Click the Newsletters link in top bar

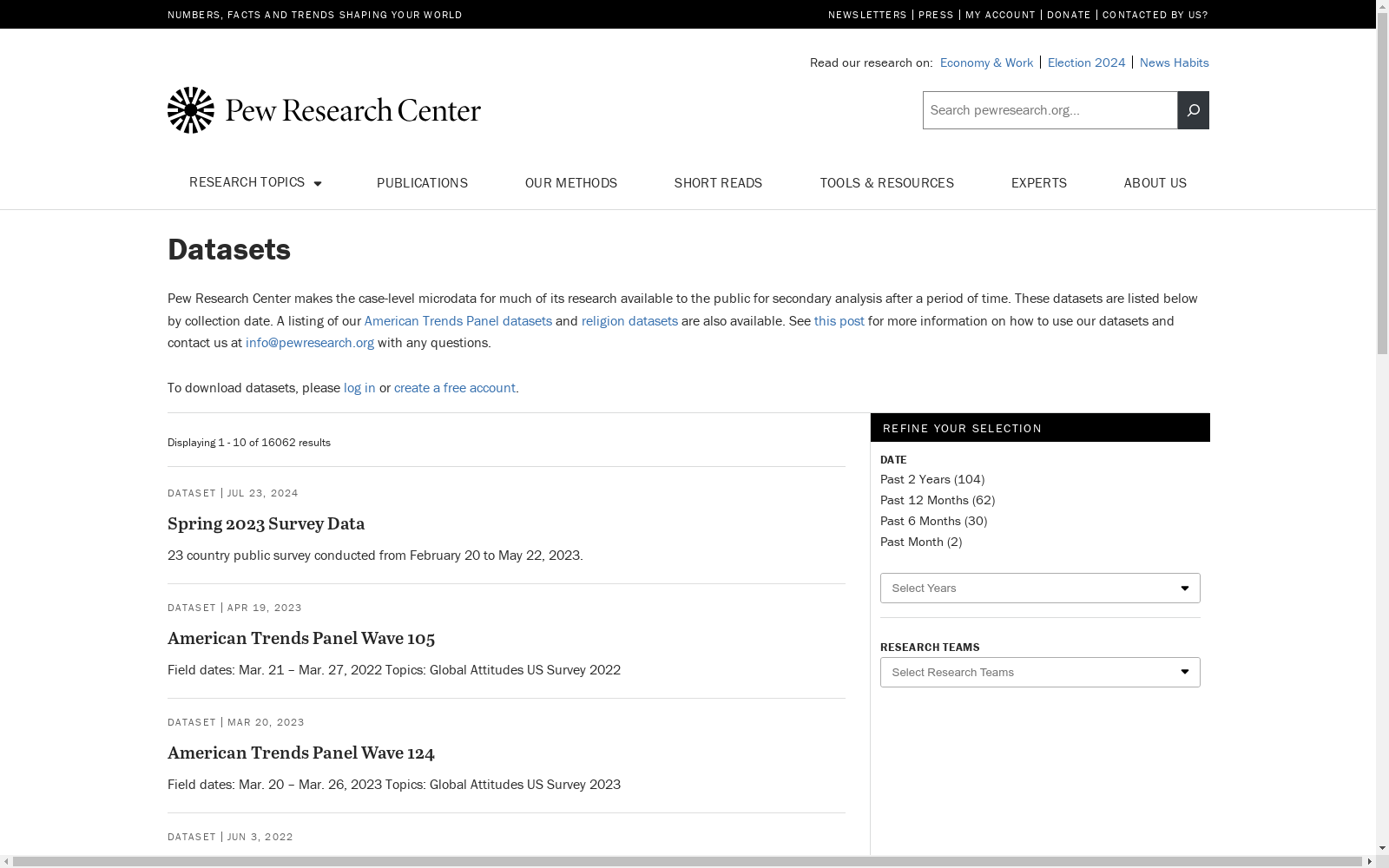pyautogui.click(x=867, y=15)
